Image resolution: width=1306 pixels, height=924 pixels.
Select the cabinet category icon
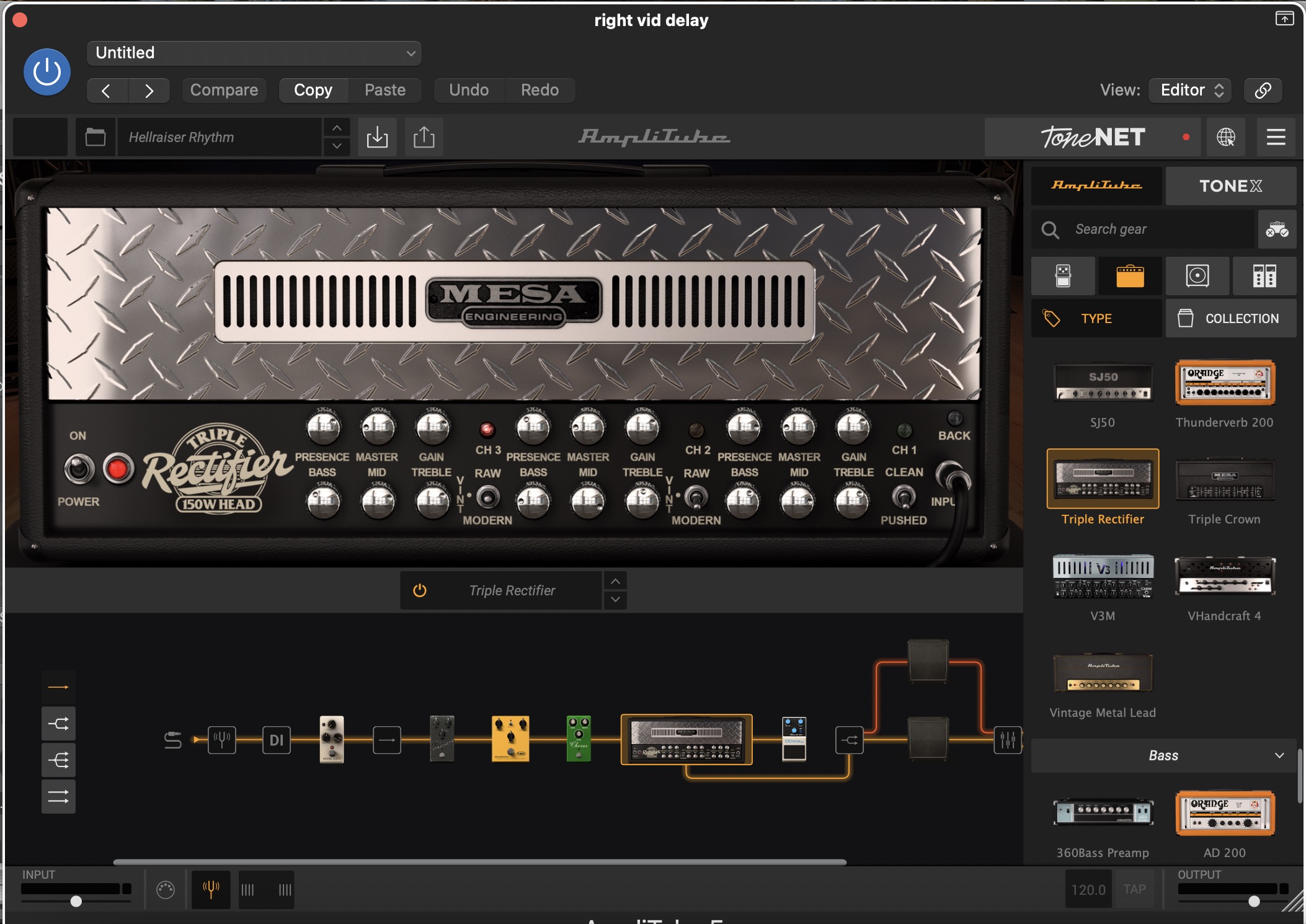pyautogui.click(x=1197, y=276)
